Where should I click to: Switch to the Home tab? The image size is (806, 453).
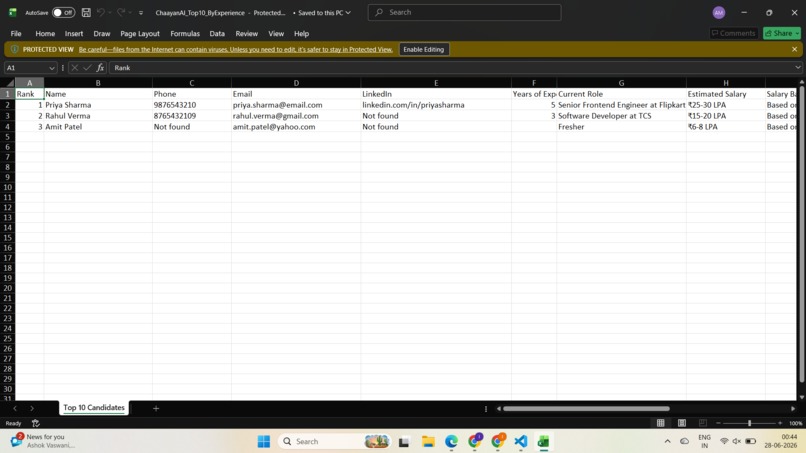click(x=45, y=33)
